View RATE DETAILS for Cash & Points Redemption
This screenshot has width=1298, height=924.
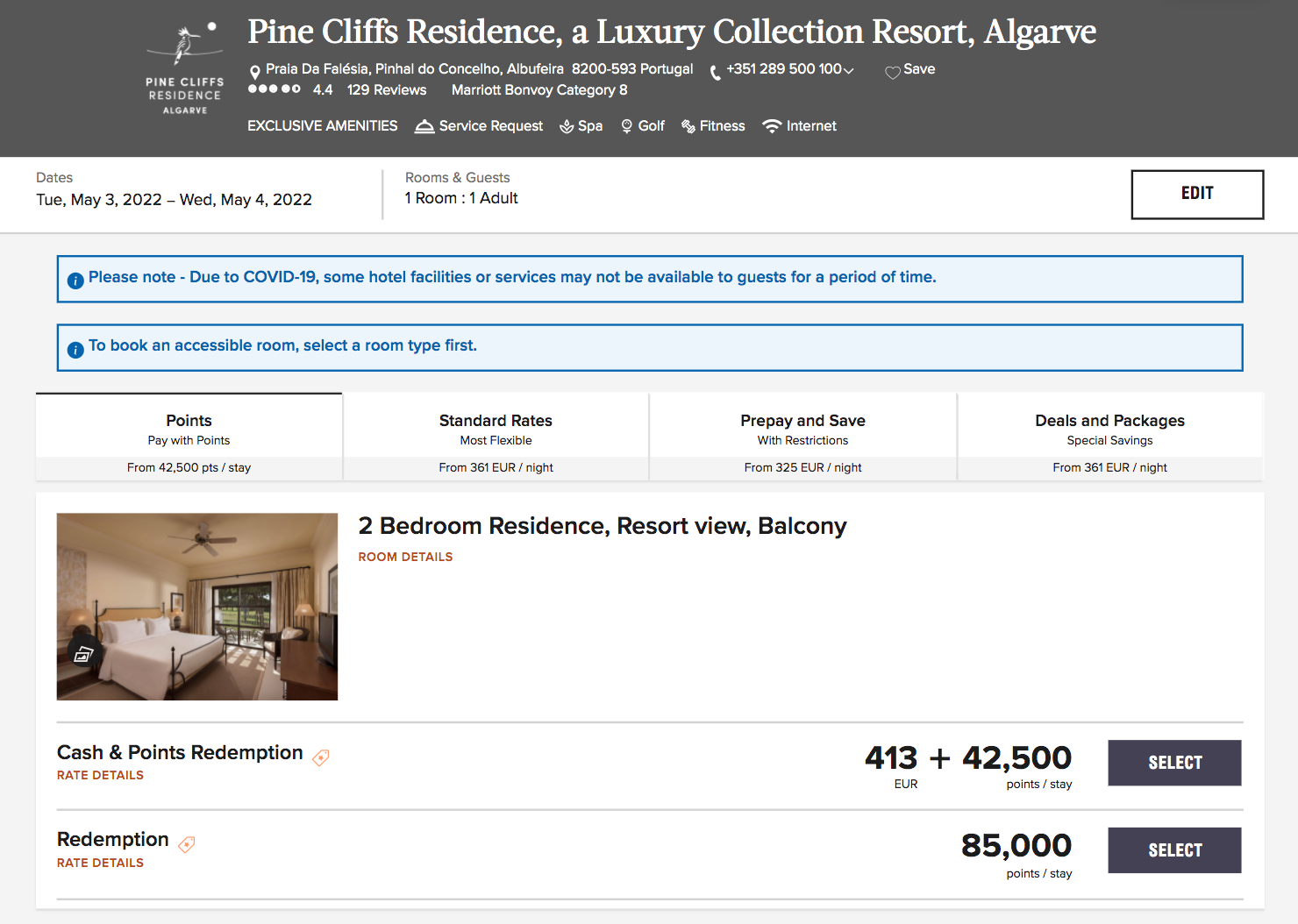100,775
